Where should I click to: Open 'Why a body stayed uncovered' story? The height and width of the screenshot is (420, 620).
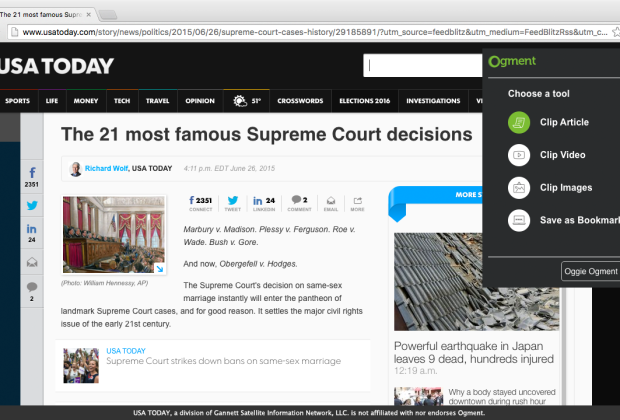(x=502, y=397)
